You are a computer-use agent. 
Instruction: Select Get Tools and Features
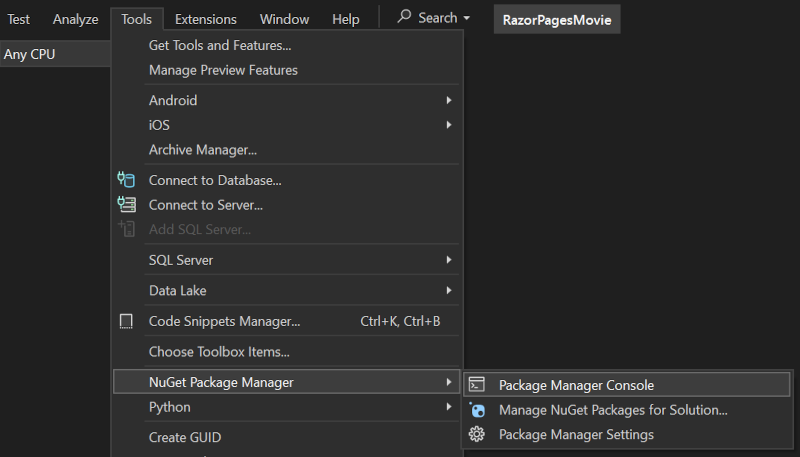(x=220, y=45)
